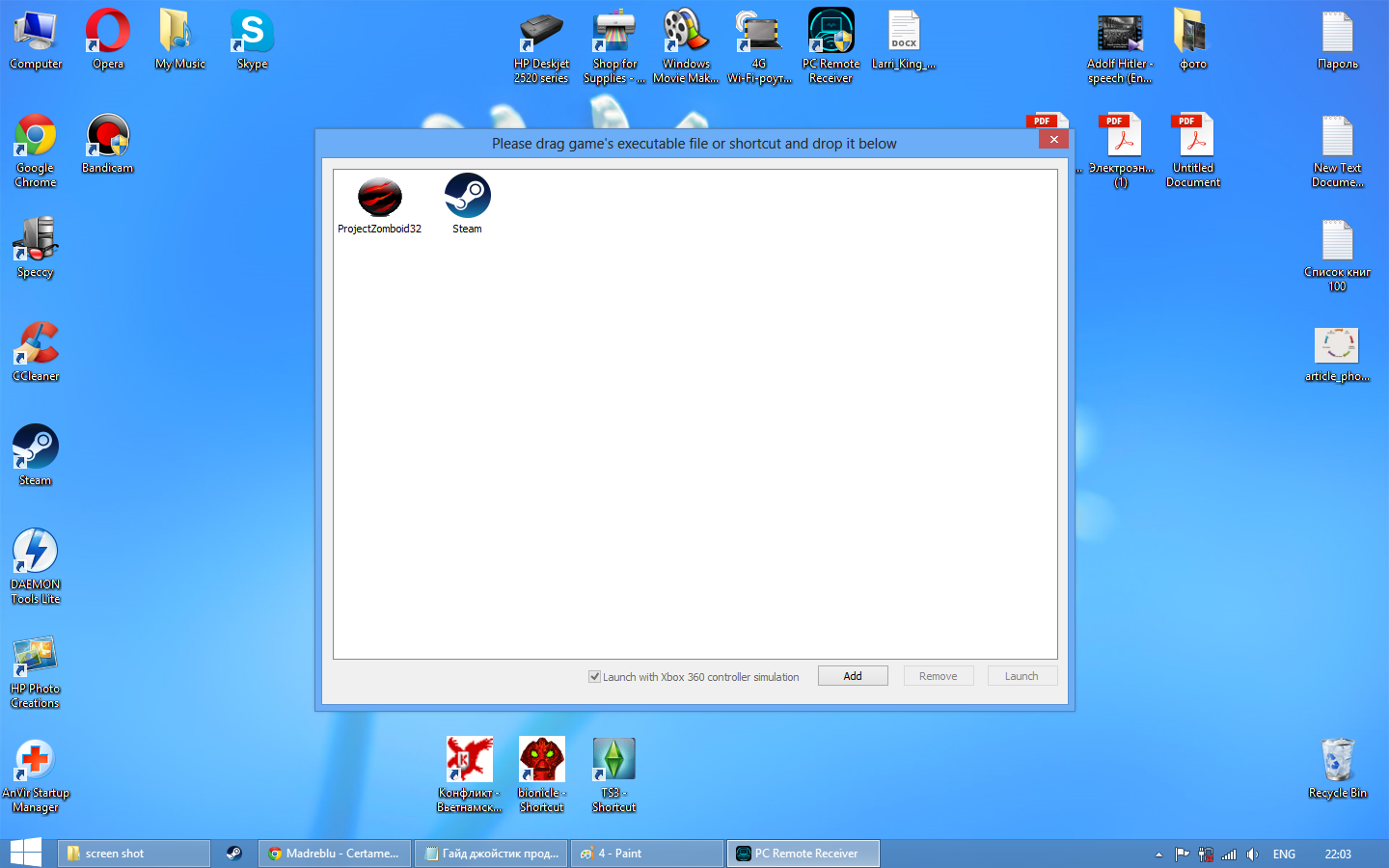Select the 4G Wi-Fi router desktop shortcut
This screenshot has height=868, width=1389.
tap(759, 47)
